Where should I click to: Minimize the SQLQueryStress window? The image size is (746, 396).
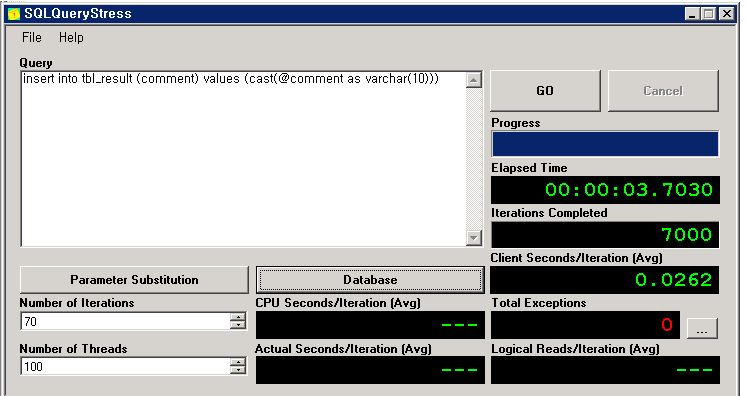[692, 14]
